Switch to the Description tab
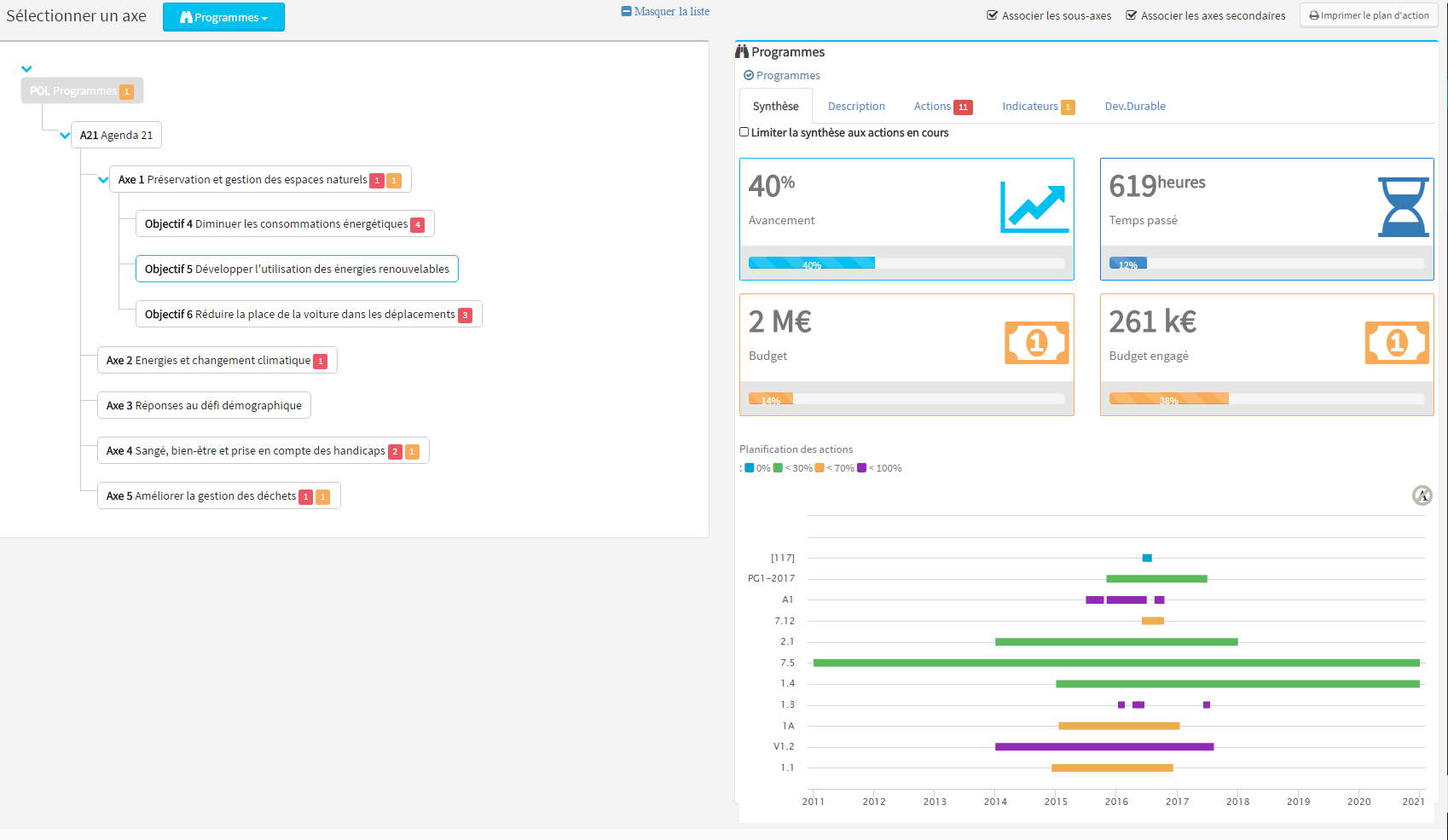This screenshot has width=1448, height=840. click(856, 106)
